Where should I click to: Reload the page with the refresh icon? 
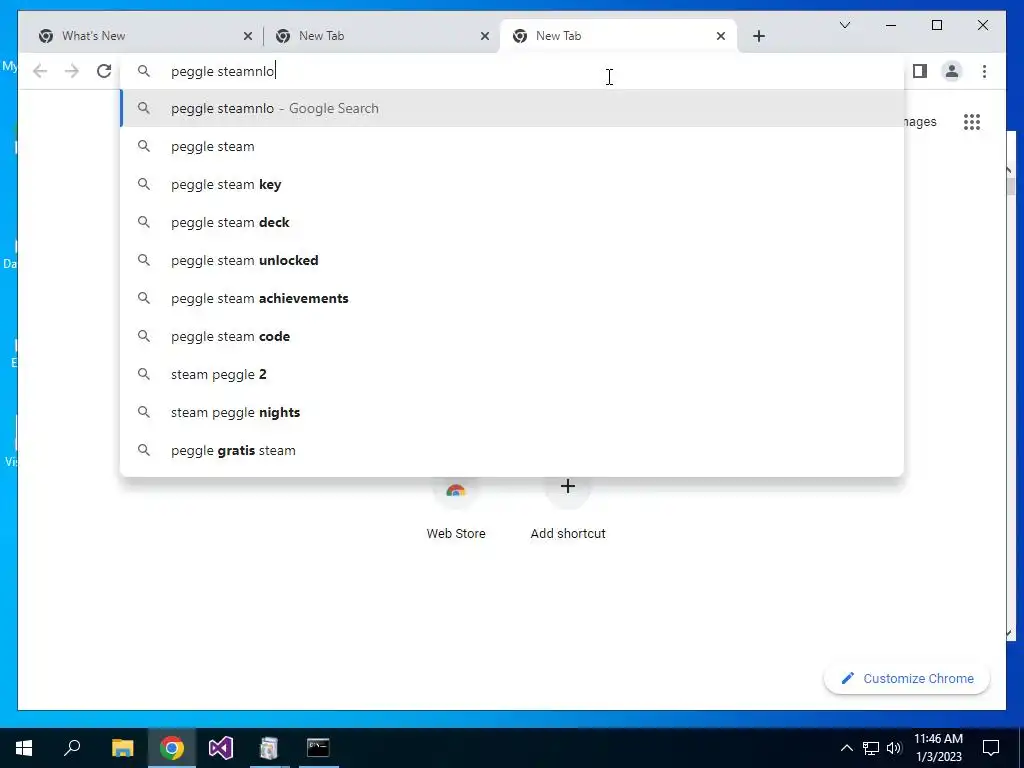coord(104,71)
